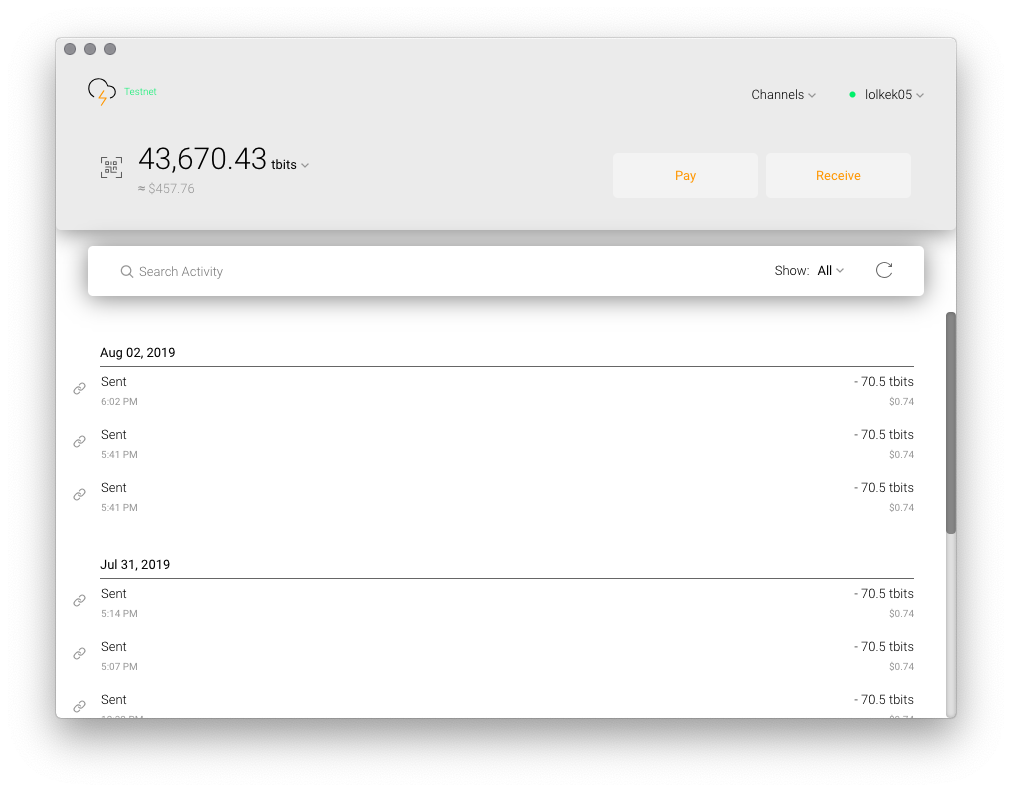Open the lolkek05 wallet menu
Viewport: 1012px width, 792px height.
point(894,95)
